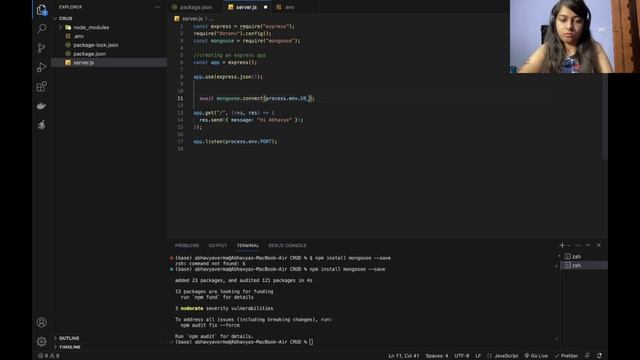
Task: Click the activity bar icon below Docker
Action: 42,125
